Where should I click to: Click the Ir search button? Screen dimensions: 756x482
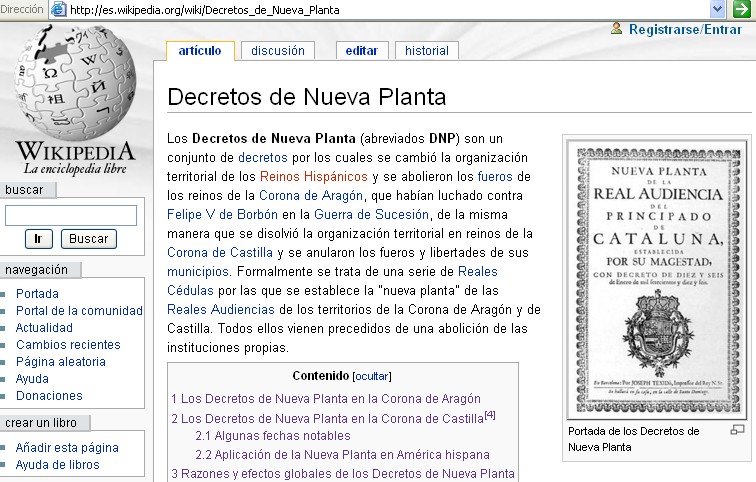[38, 239]
